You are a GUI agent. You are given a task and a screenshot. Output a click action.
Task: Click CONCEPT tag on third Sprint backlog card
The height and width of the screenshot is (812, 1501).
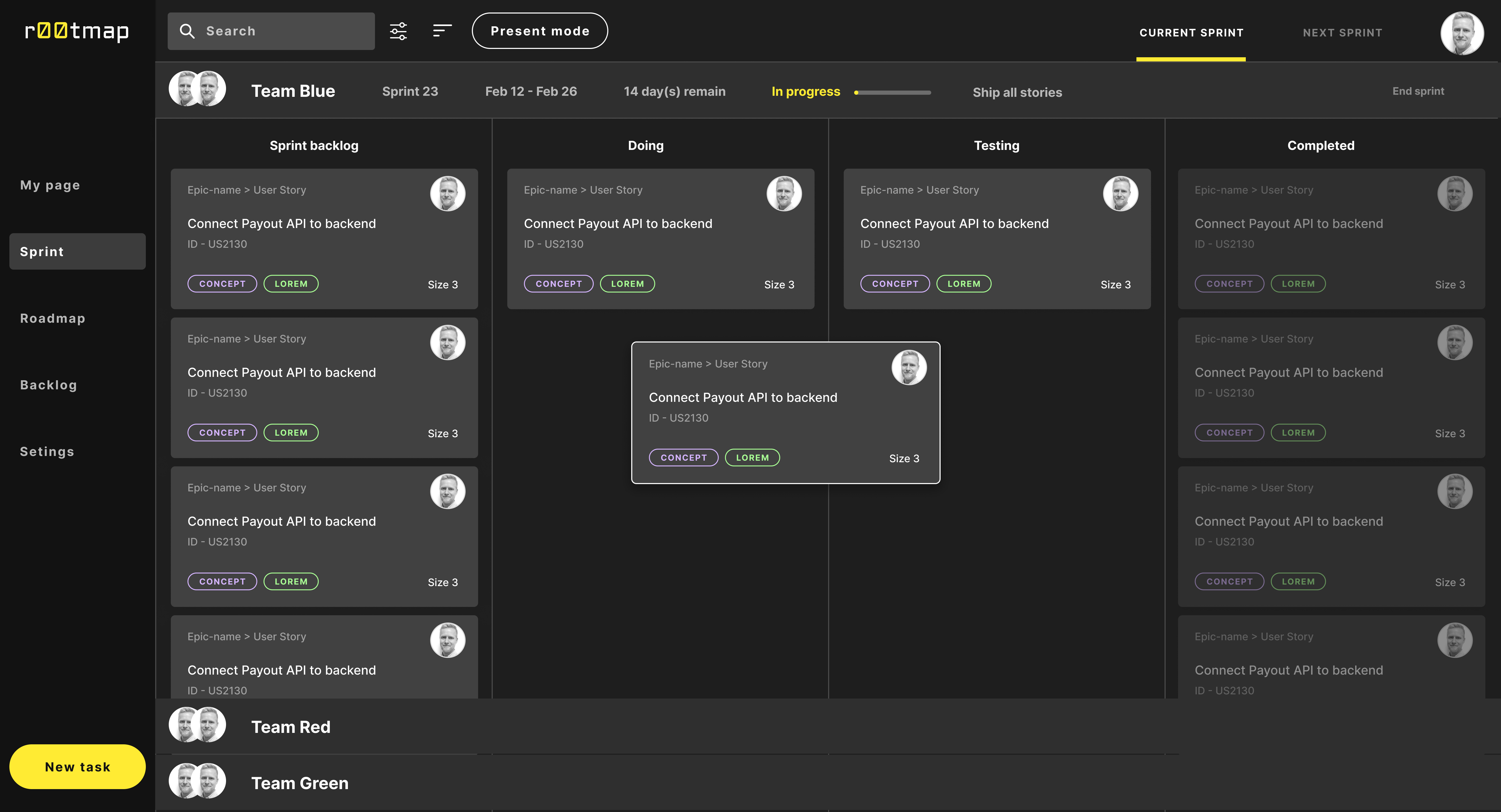click(222, 582)
